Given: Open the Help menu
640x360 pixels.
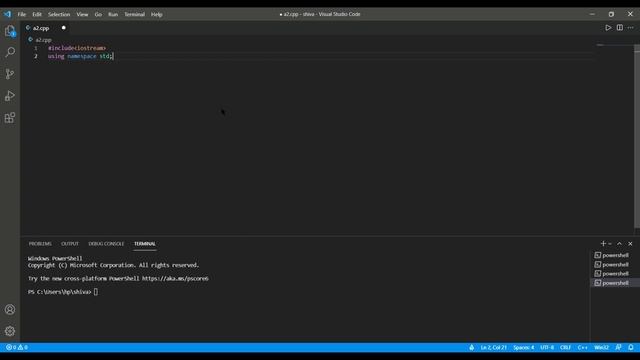Looking at the screenshot, I should click(157, 14).
